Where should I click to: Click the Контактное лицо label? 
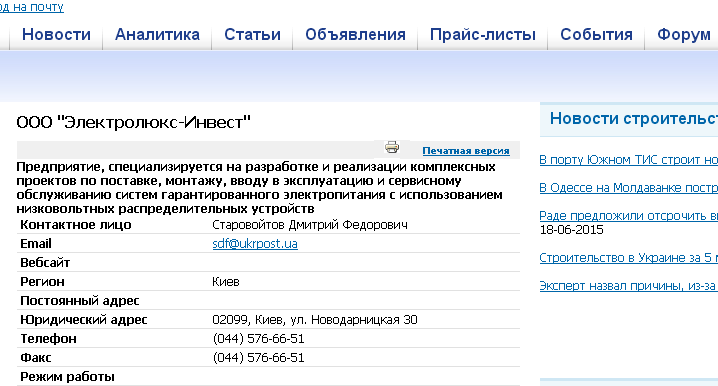[76, 225]
